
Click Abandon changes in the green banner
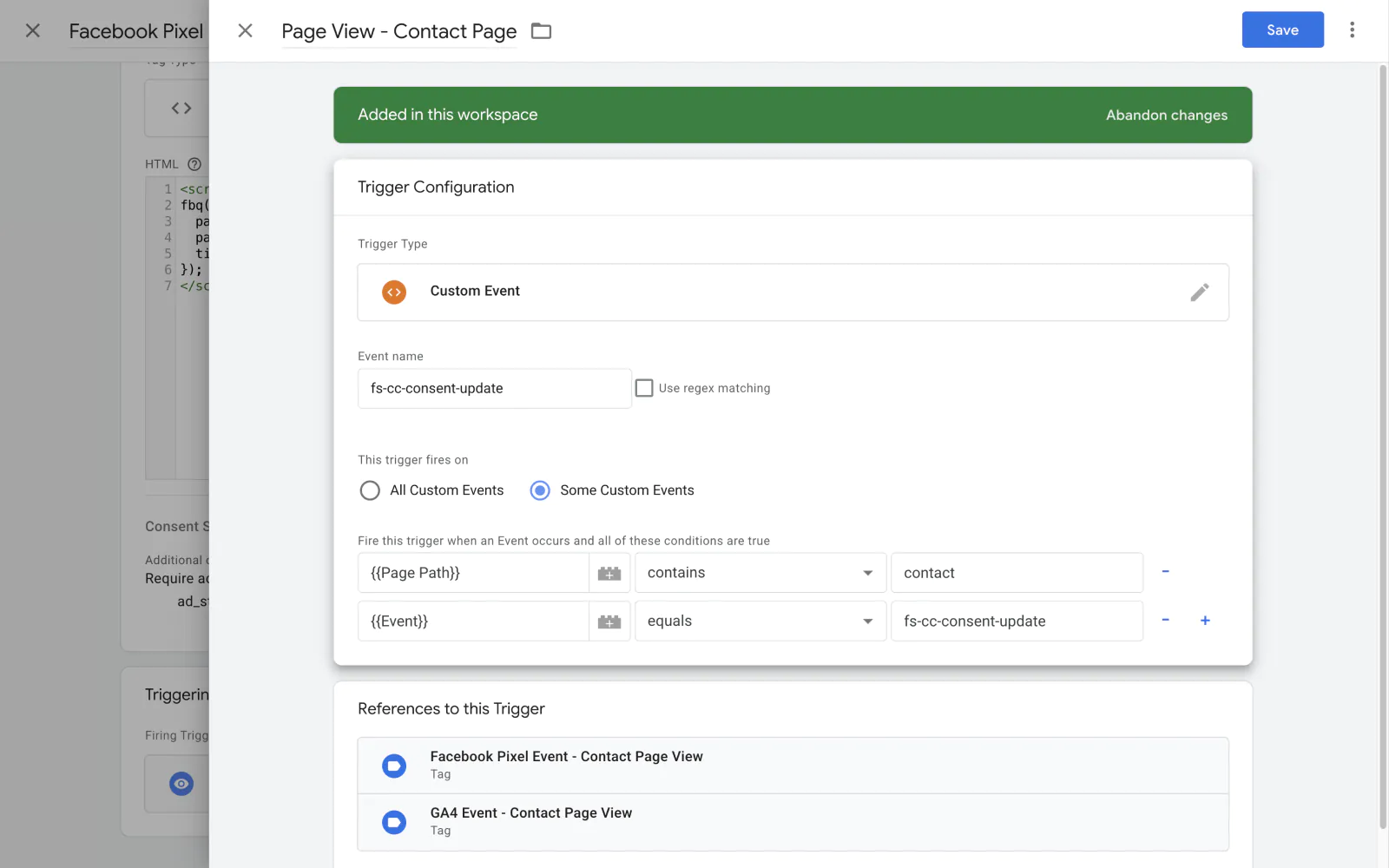[x=1166, y=115]
